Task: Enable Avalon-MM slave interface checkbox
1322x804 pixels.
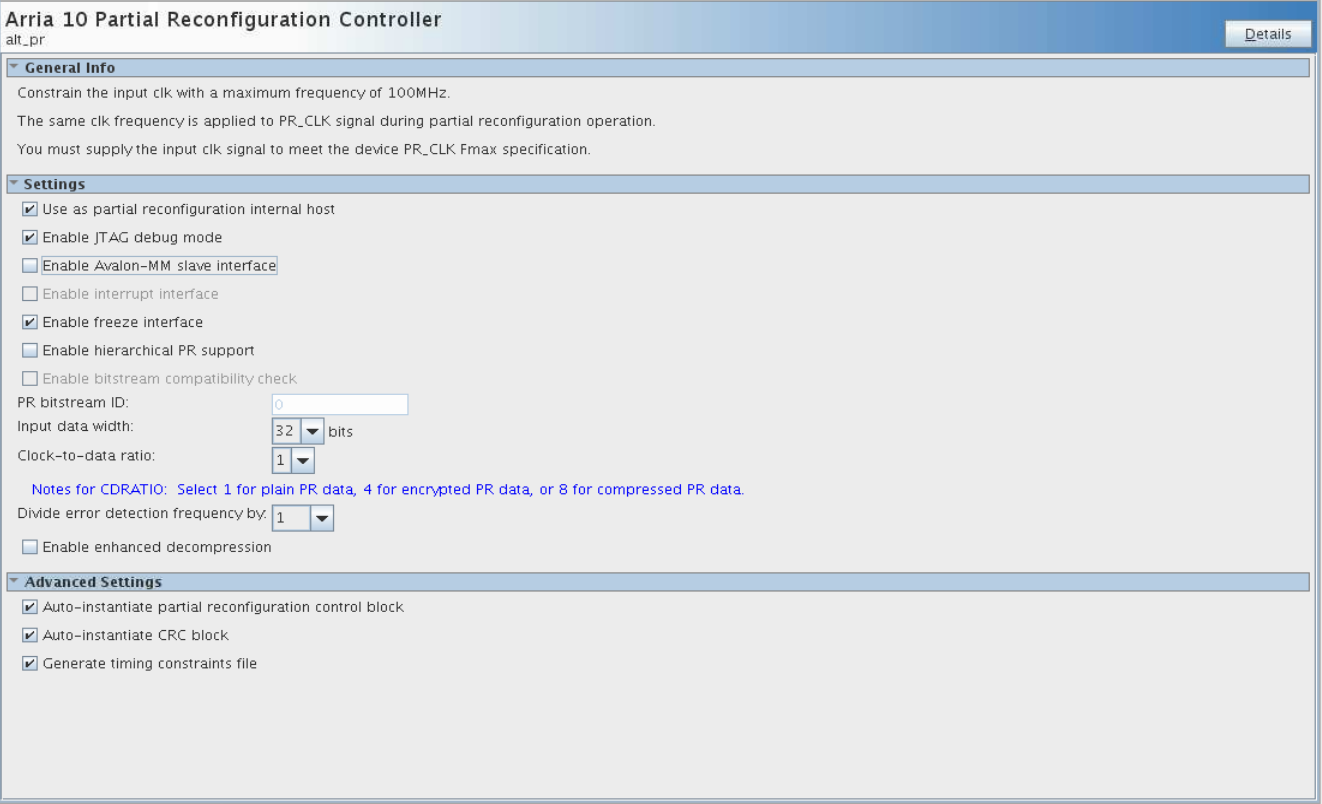Action: point(30,266)
